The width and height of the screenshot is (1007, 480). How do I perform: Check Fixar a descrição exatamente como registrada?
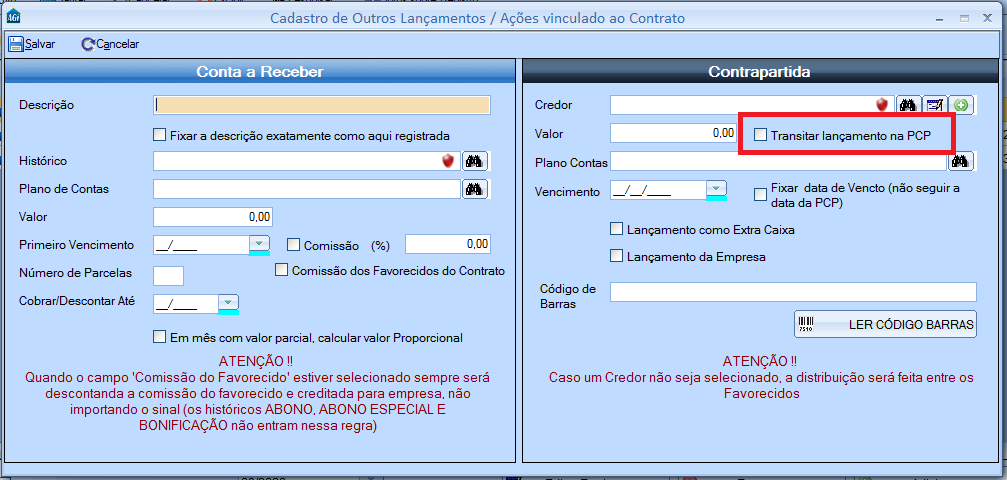click(x=159, y=135)
